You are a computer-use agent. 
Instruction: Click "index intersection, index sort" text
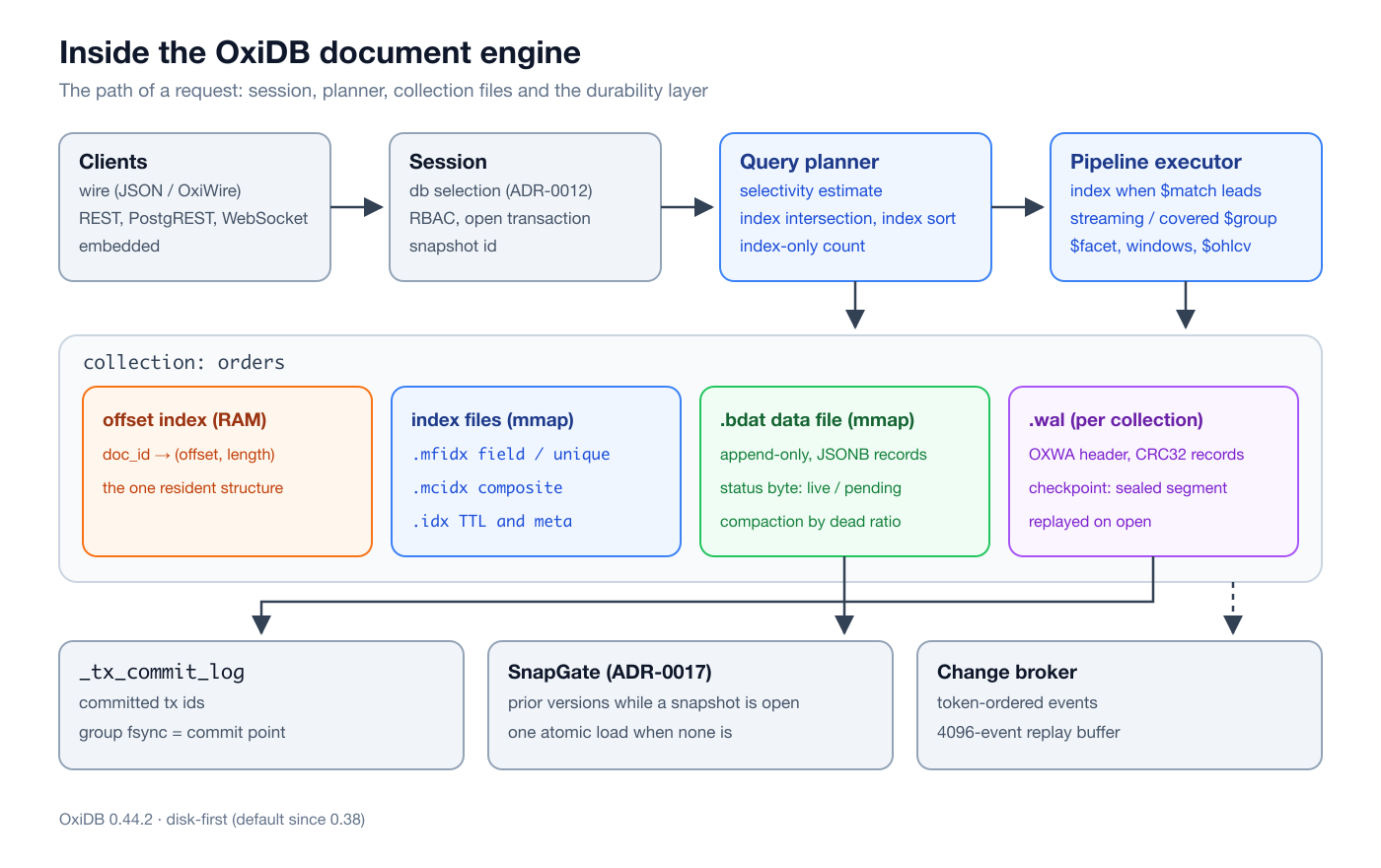[x=847, y=218]
